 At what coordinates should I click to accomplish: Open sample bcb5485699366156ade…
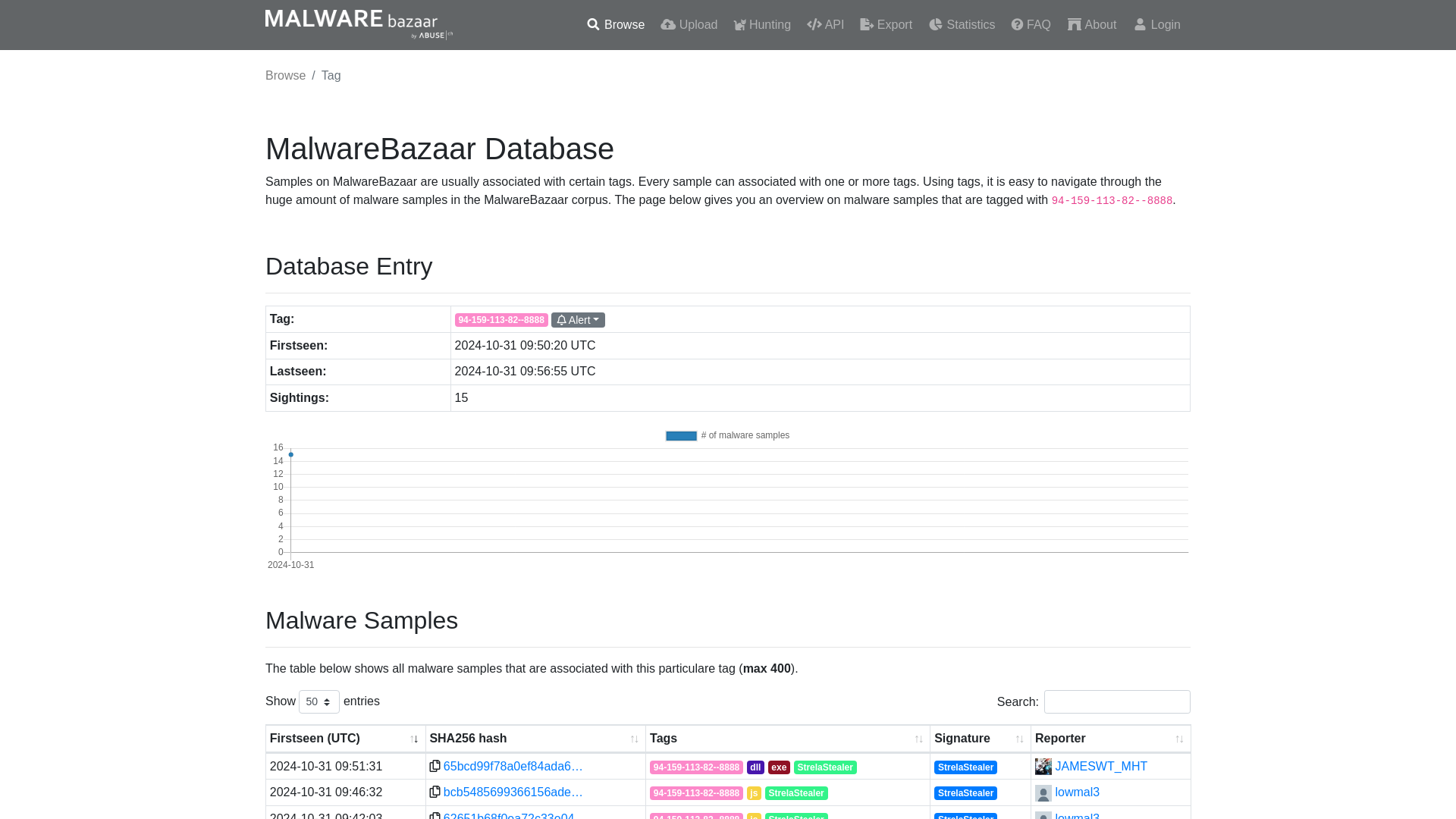pyautogui.click(x=513, y=792)
